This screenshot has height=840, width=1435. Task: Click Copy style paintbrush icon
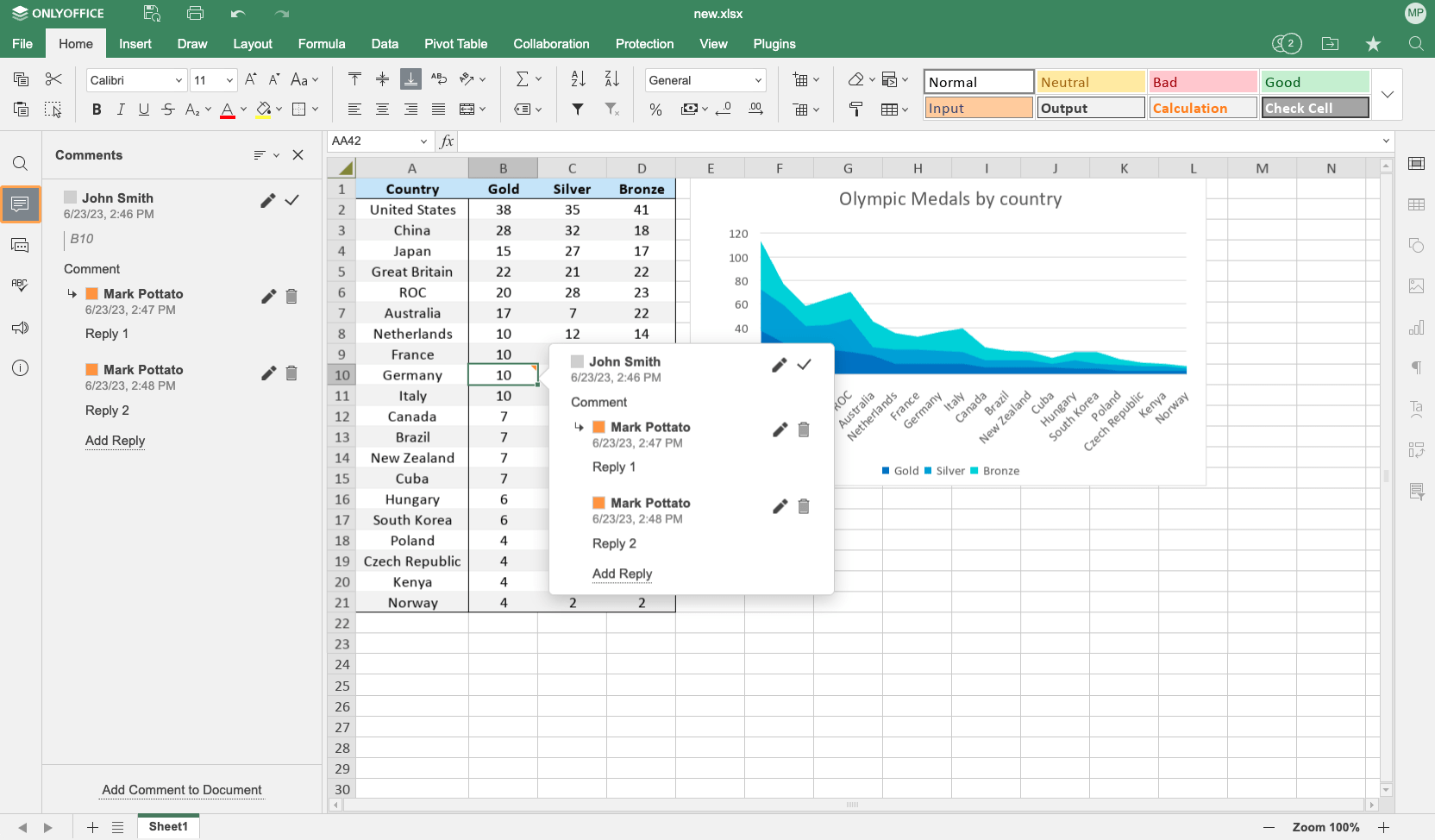pos(855,109)
